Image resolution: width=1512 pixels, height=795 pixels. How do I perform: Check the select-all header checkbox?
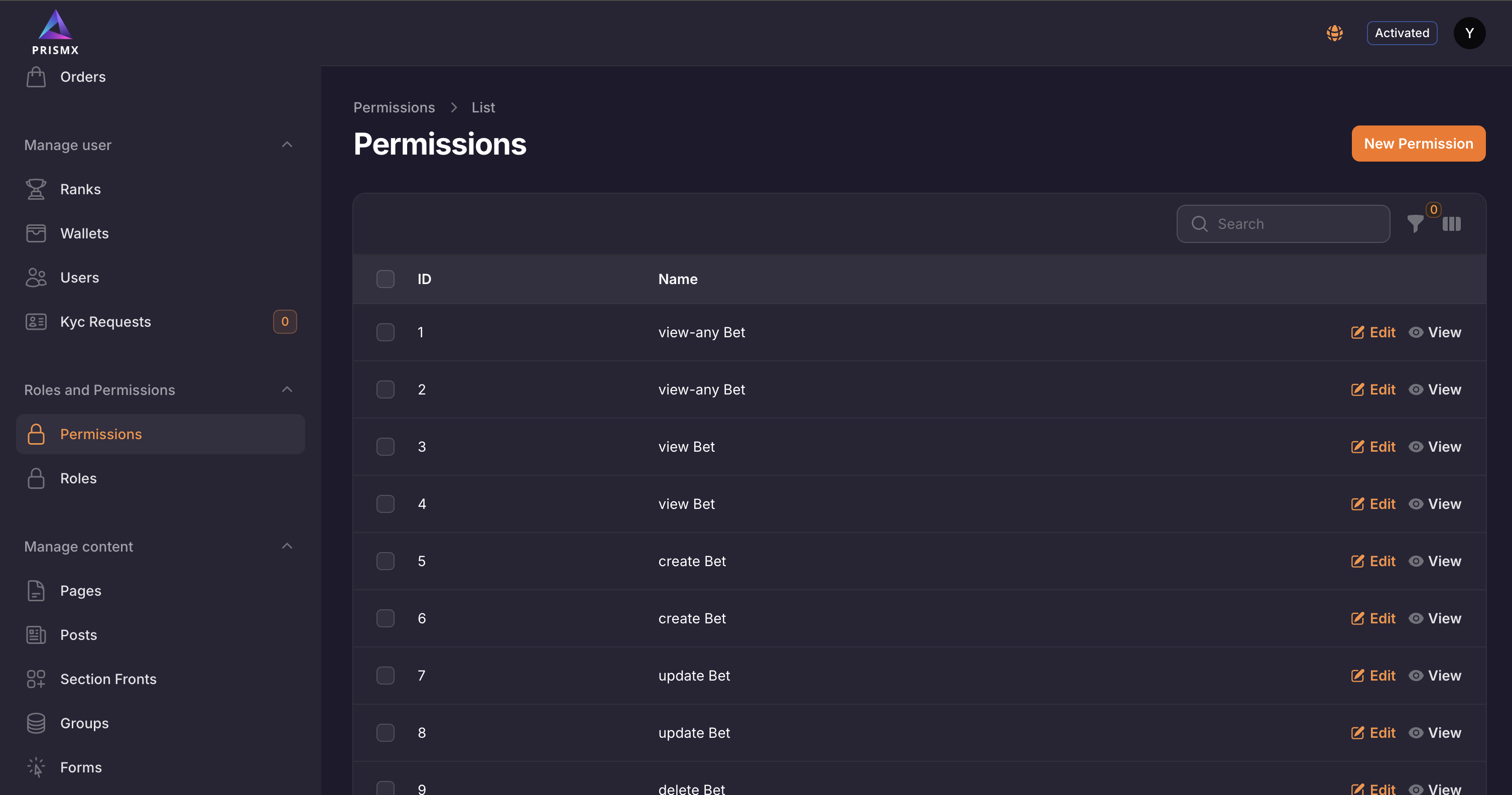[x=385, y=279]
